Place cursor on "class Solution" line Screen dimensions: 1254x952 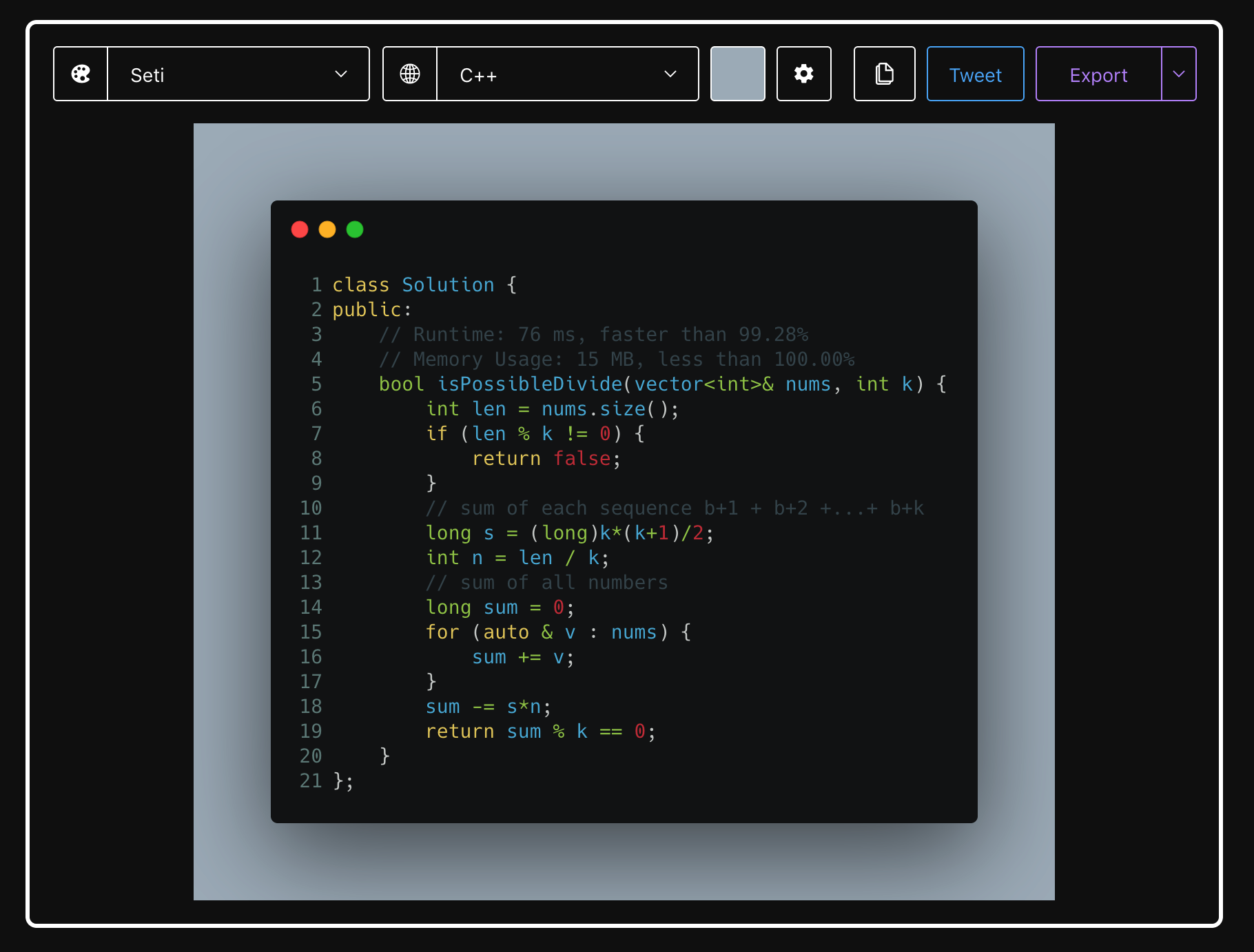coord(413,285)
